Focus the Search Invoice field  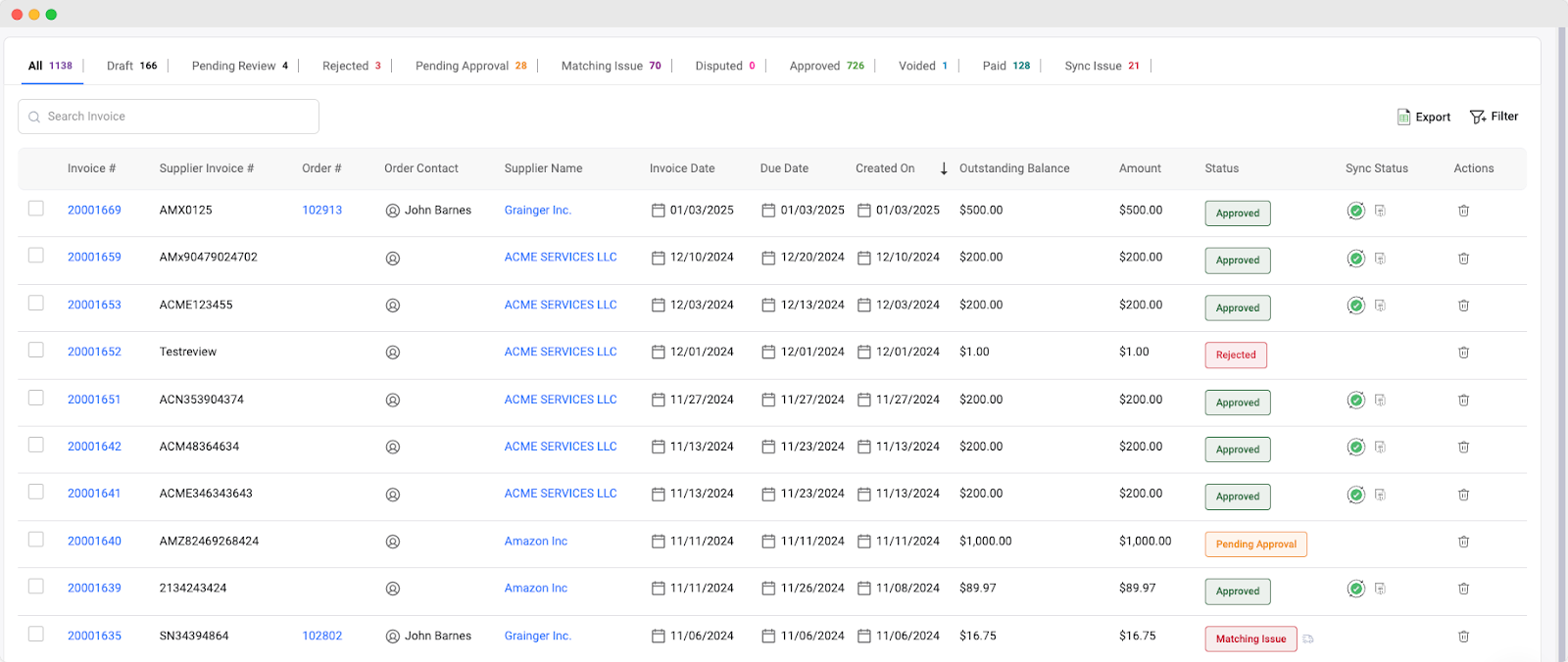click(169, 117)
